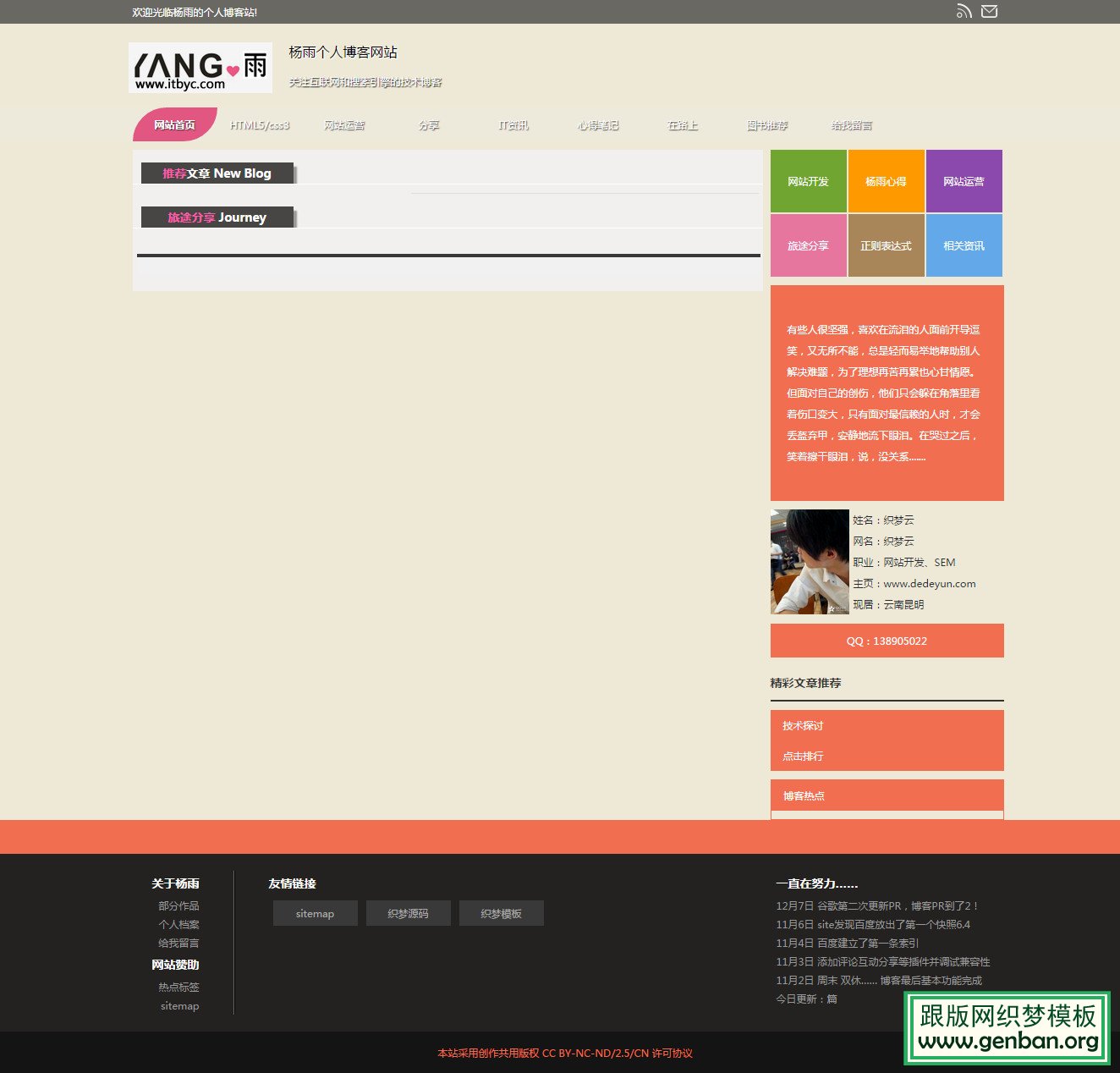The height and width of the screenshot is (1073, 1120).
Task: Open the brown 正则表达式 tile
Action: [x=886, y=245]
